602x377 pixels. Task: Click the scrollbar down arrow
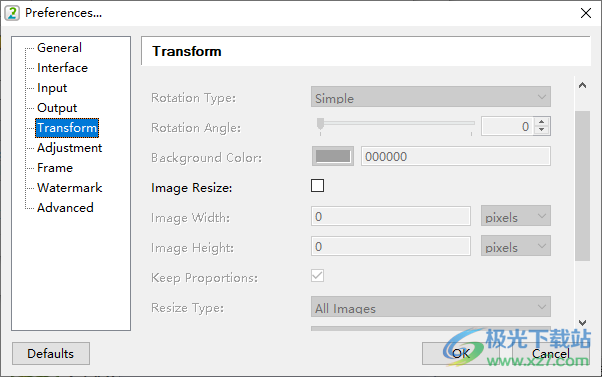pos(582,323)
